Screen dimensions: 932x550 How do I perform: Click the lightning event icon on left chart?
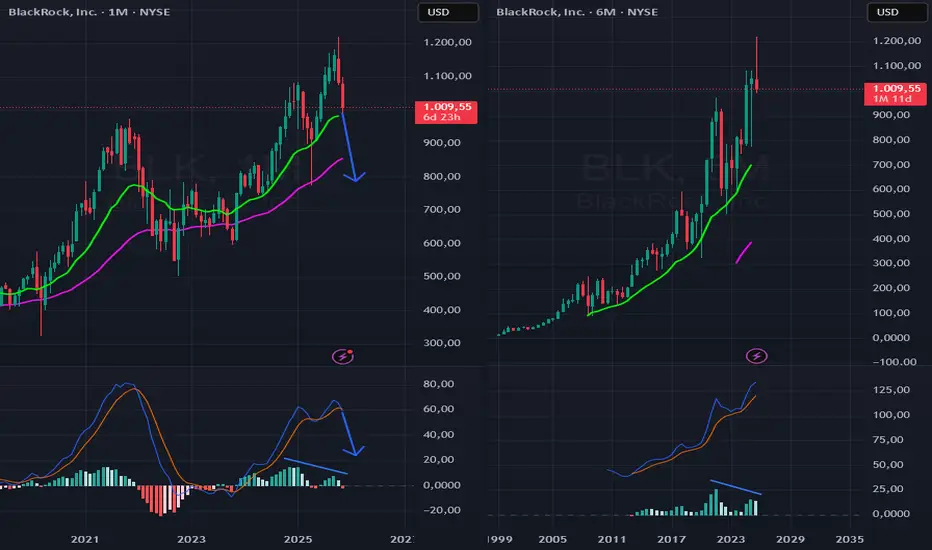click(342, 356)
